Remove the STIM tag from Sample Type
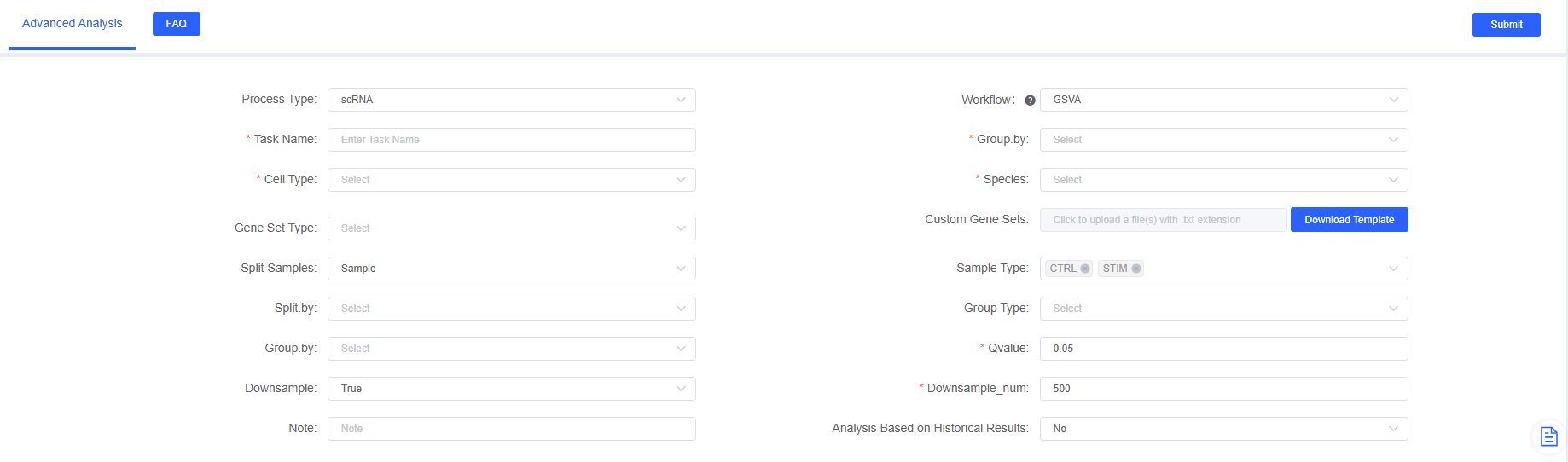1568x462 pixels. point(1136,269)
